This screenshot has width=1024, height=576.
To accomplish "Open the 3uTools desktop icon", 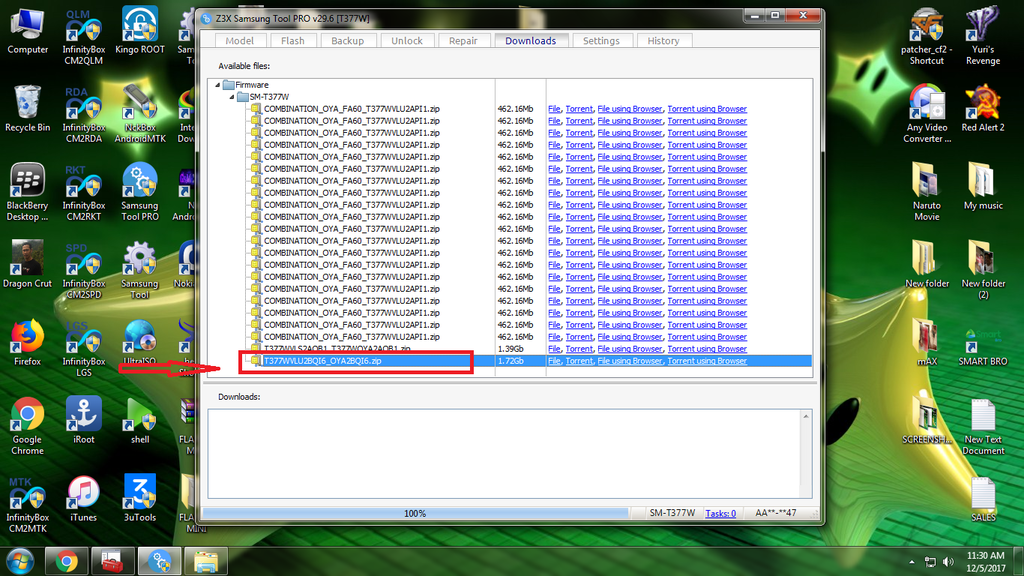I will (140, 498).
